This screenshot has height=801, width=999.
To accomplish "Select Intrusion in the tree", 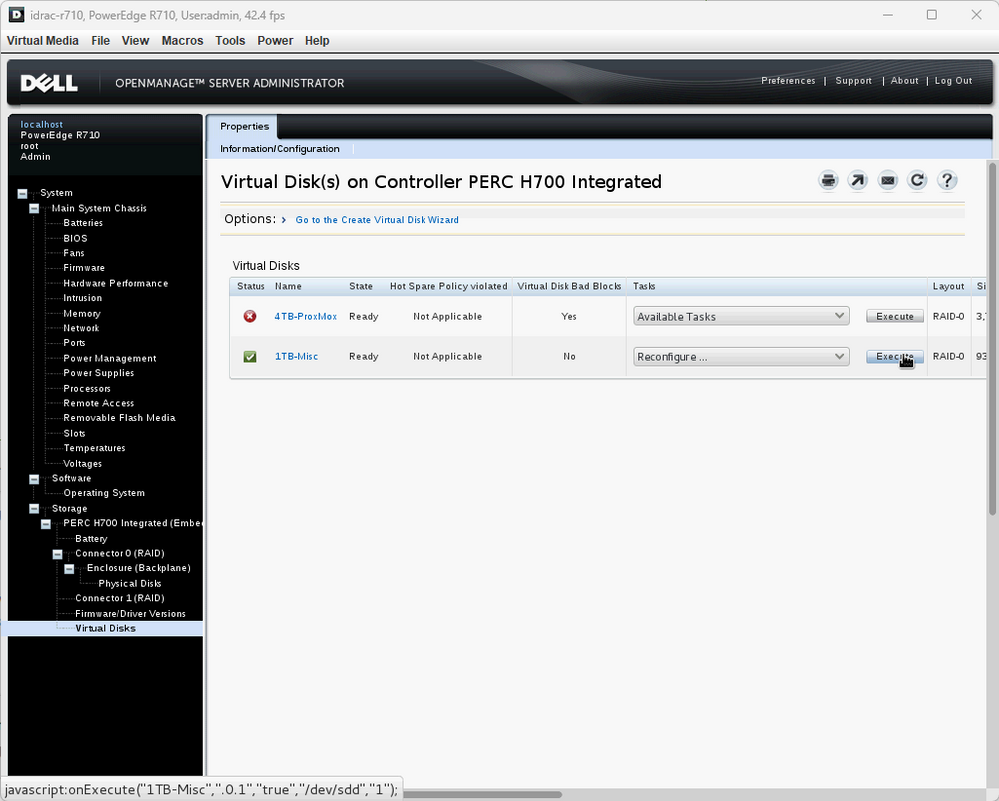I will 82,298.
